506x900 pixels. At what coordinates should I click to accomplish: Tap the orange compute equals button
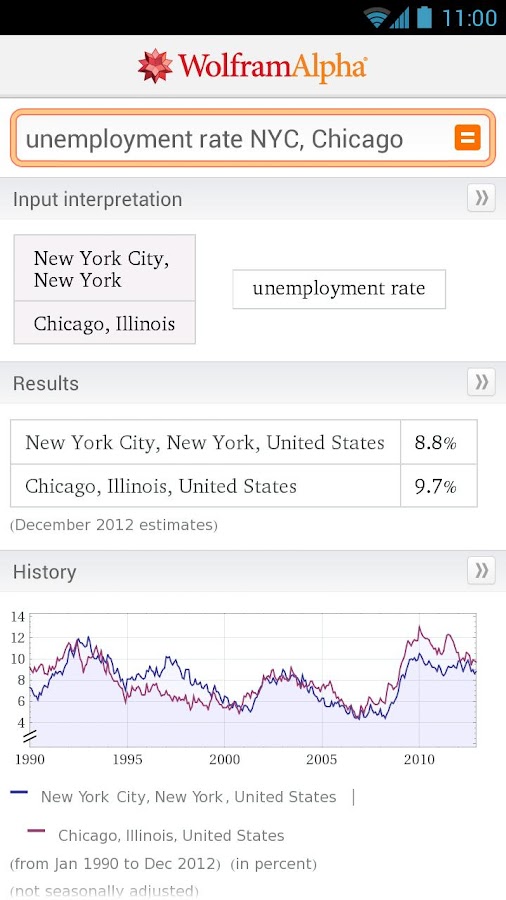point(468,138)
